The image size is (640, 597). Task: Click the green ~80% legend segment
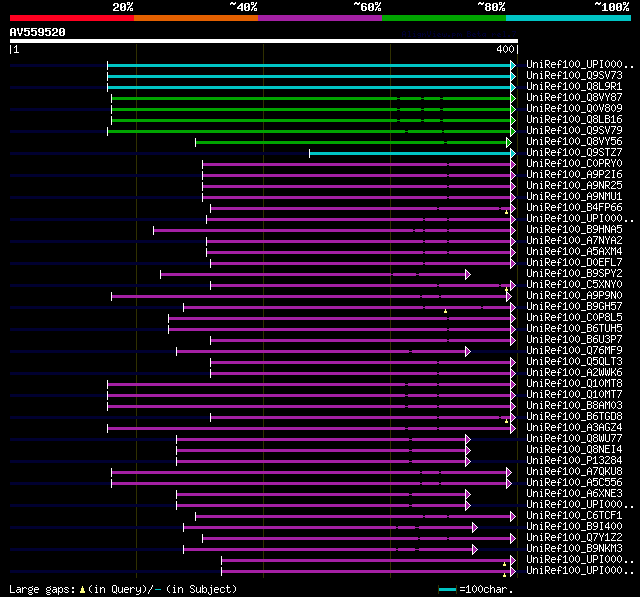click(x=444, y=18)
